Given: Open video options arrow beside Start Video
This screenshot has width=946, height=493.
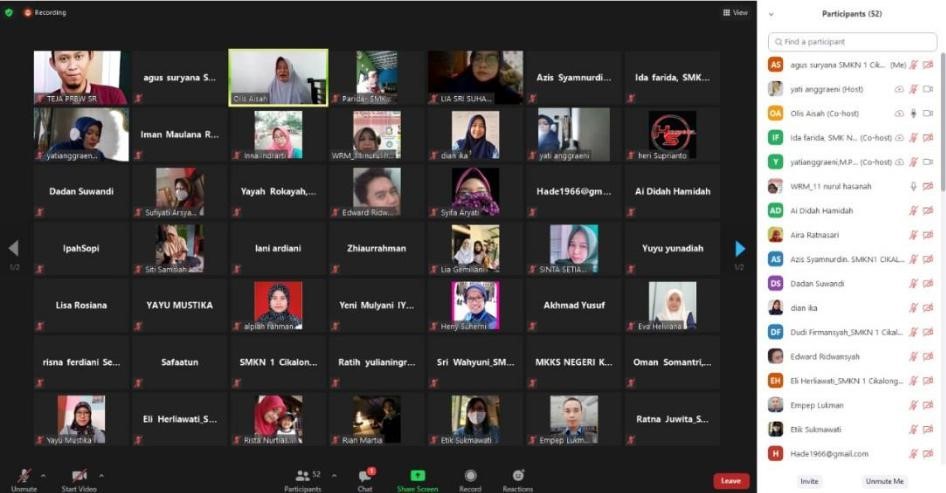Looking at the screenshot, I should pyautogui.click(x=101, y=475).
